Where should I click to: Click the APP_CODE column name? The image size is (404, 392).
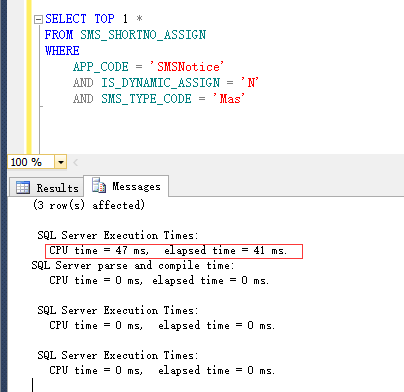point(101,67)
